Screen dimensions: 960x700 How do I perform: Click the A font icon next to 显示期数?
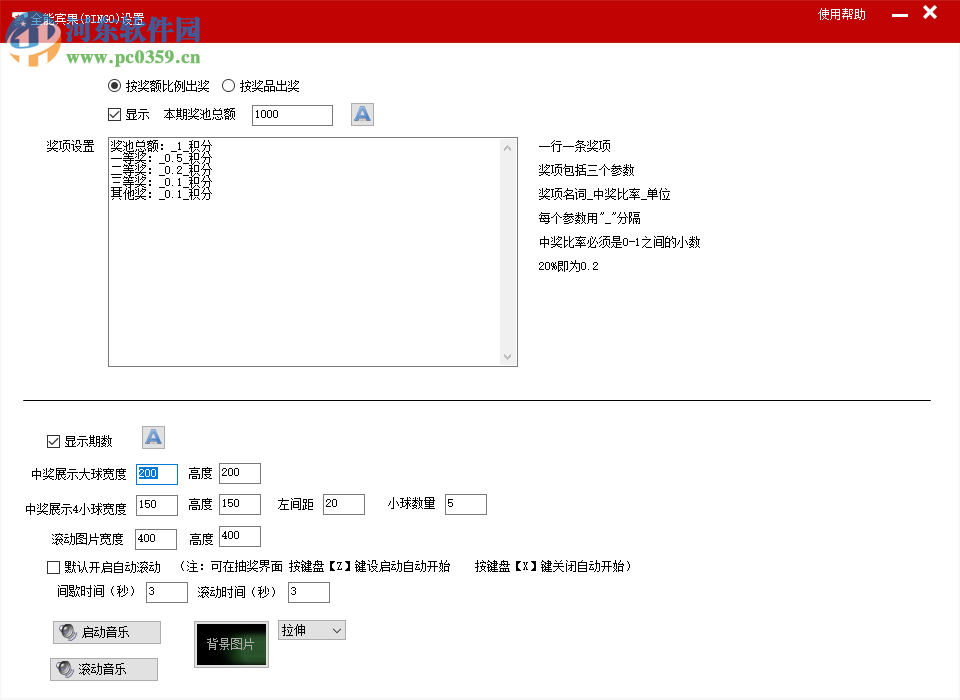[153, 437]
